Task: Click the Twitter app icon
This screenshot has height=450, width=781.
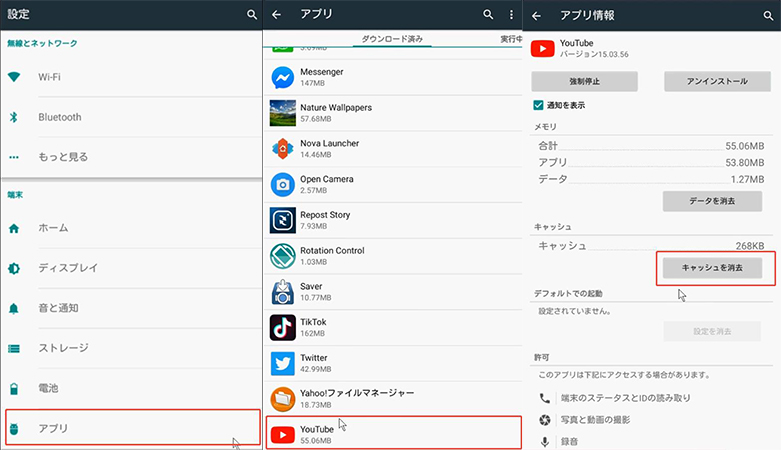Action: pos(282,363)
